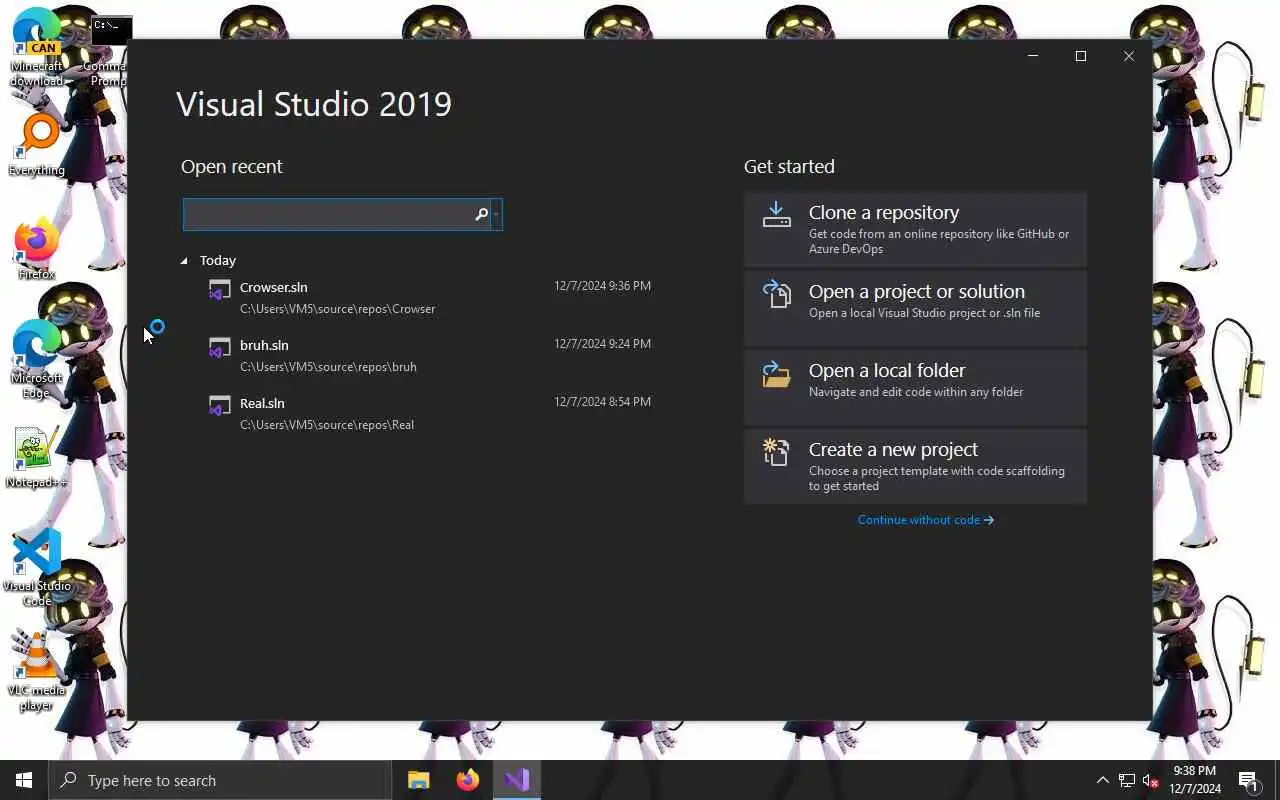Open the search options dropdown arrow
The image size is (1280, 800).
coord(496,214)
